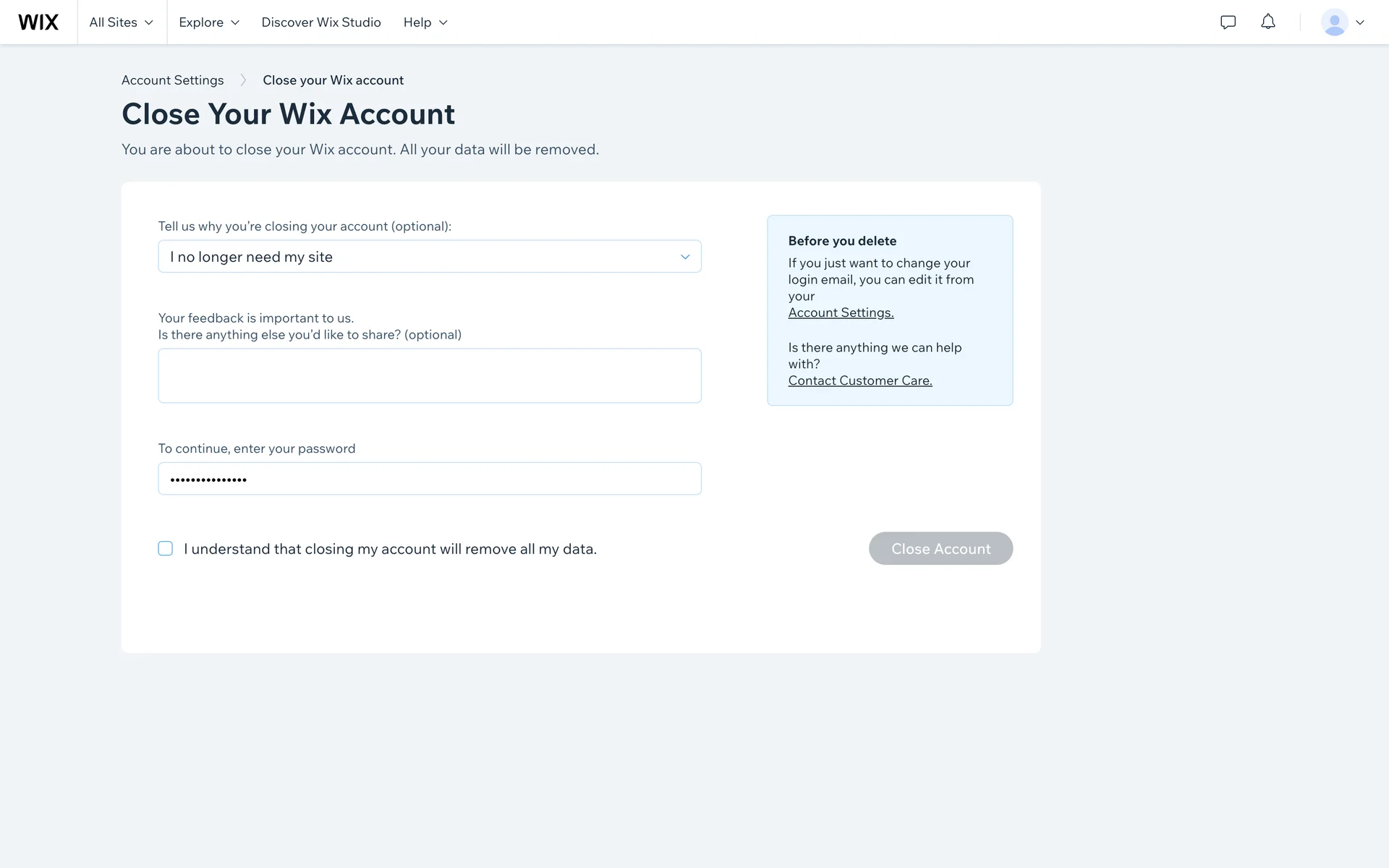Click the user profile avatar
The height and width of the screenshot is (868, 1389).
1334,22
